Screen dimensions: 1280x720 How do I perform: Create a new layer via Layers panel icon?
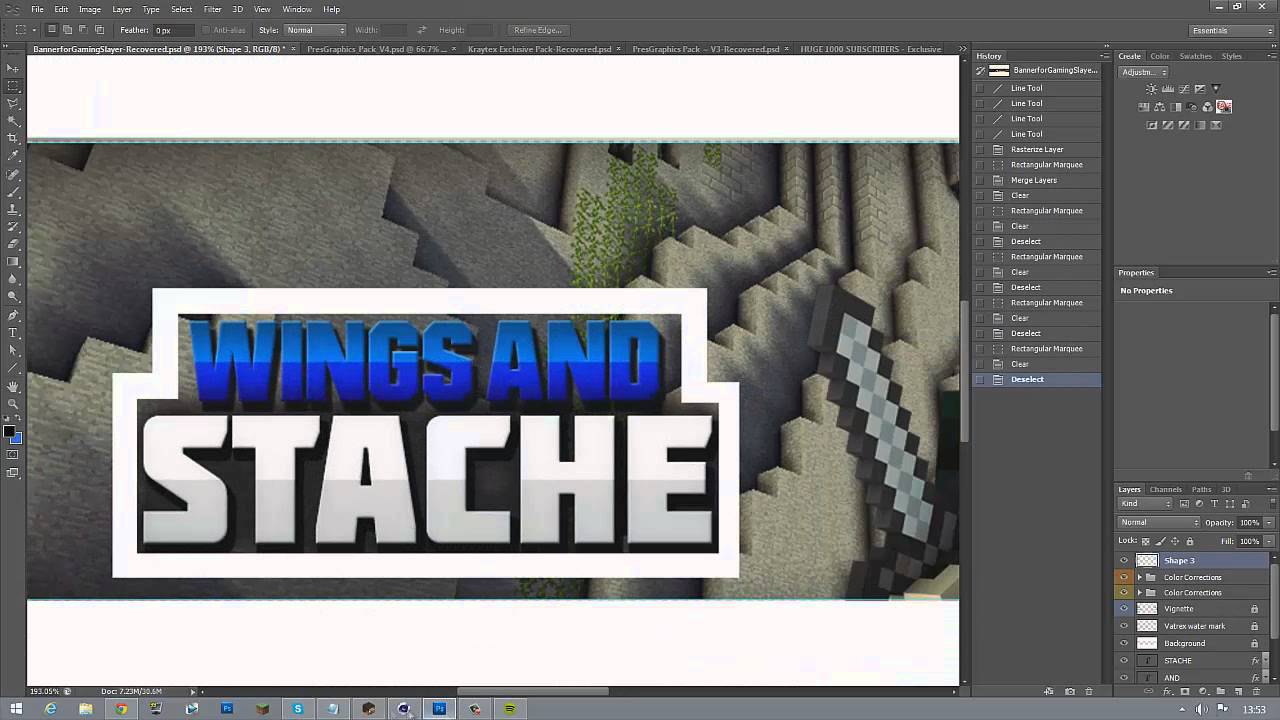click(1238, 691)
